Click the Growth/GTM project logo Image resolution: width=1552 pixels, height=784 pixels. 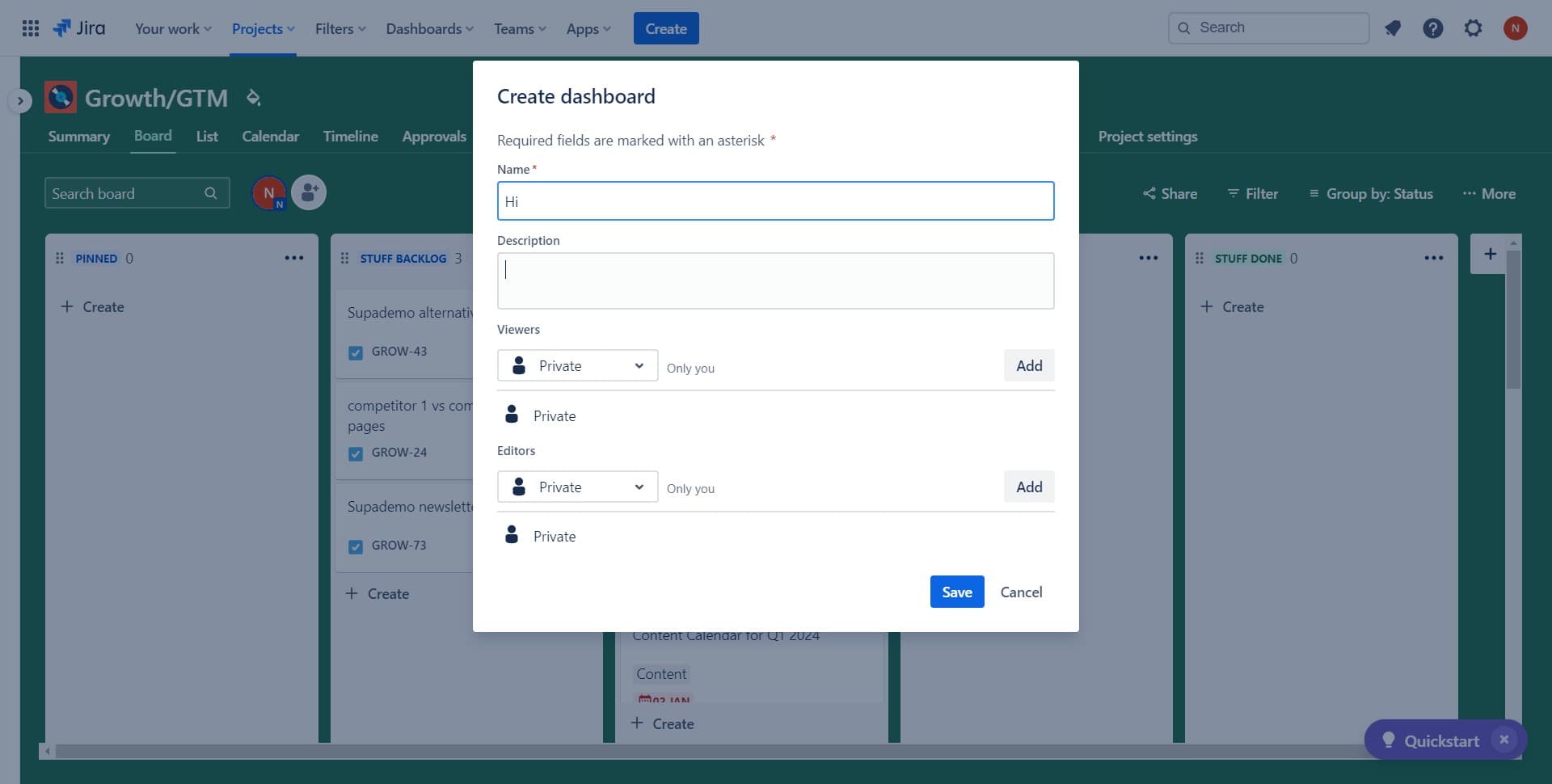pos(60,96)
